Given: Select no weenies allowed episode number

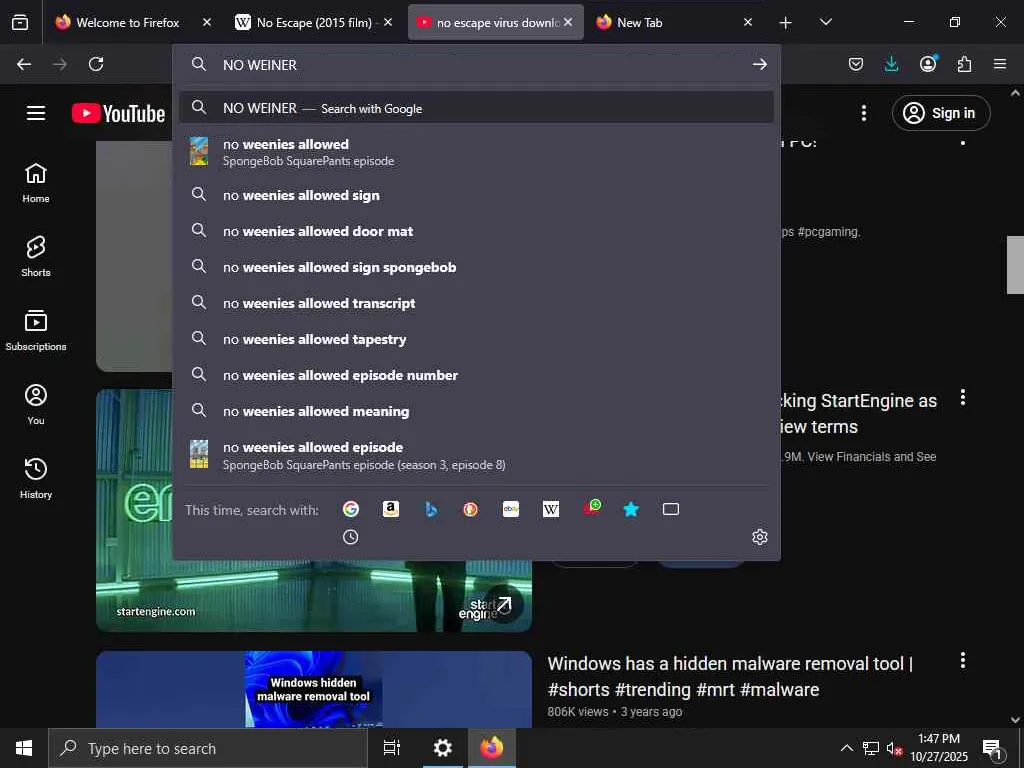Looking at the screenshot, I should pyautogui.click(x=477, y=375).
